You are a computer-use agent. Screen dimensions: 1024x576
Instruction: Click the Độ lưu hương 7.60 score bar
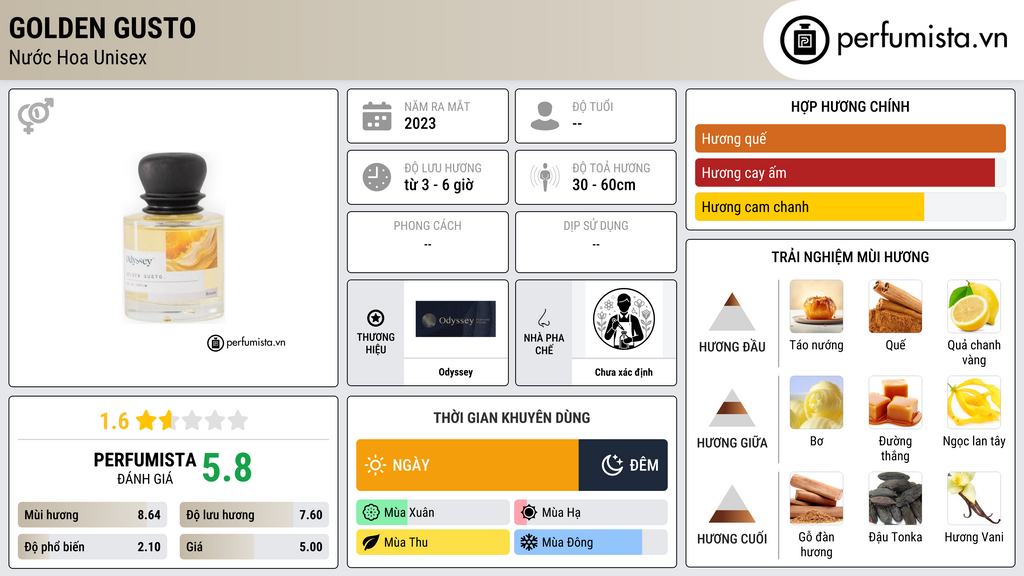[x=254, y=515]
